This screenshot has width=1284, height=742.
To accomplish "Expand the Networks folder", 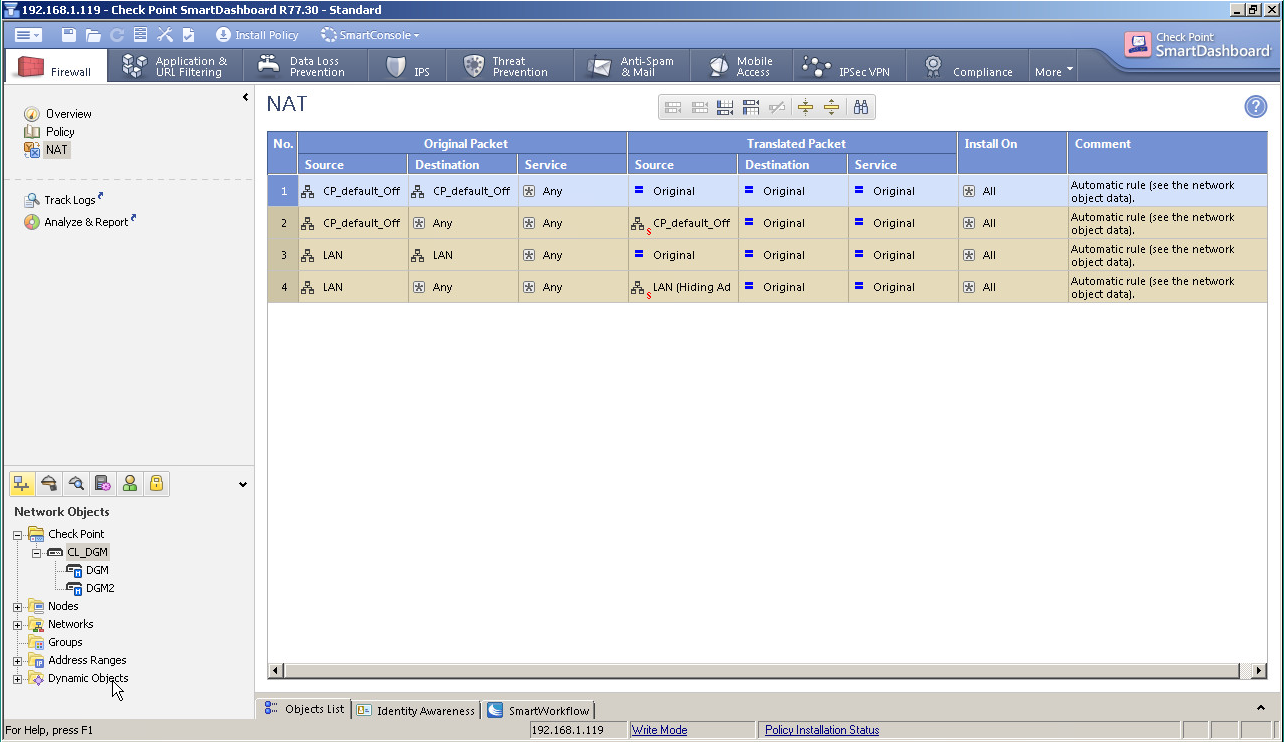I will (17, 624).
